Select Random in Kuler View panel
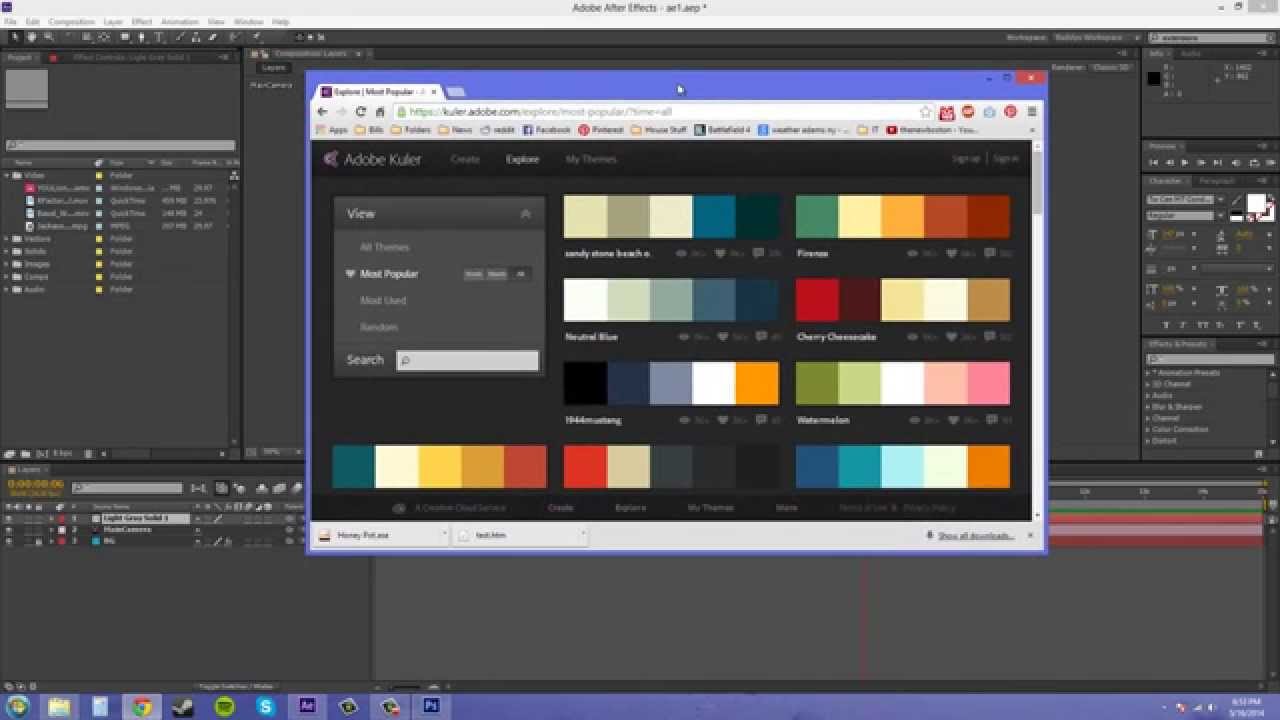Viewport: 1280px width, 720px height. (x=379, y=327)
